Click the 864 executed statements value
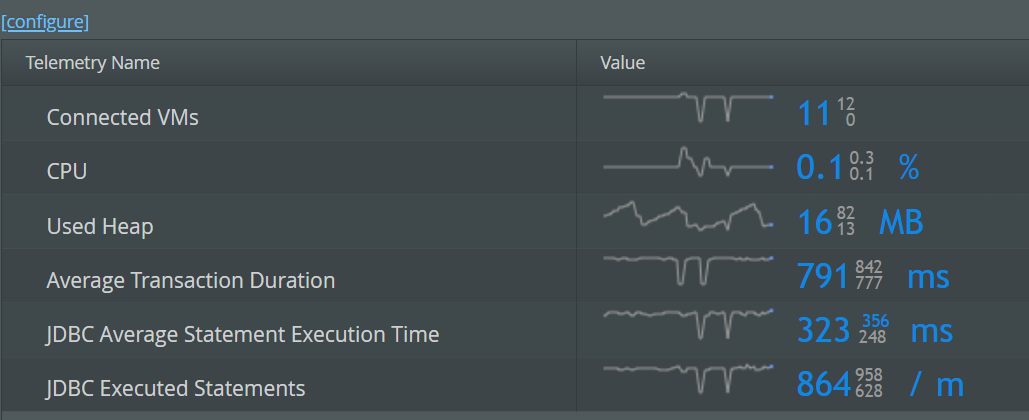Image resolution: width=1029 pixels, height=420 pixels. pyautogui.click(x=823, y=385)
